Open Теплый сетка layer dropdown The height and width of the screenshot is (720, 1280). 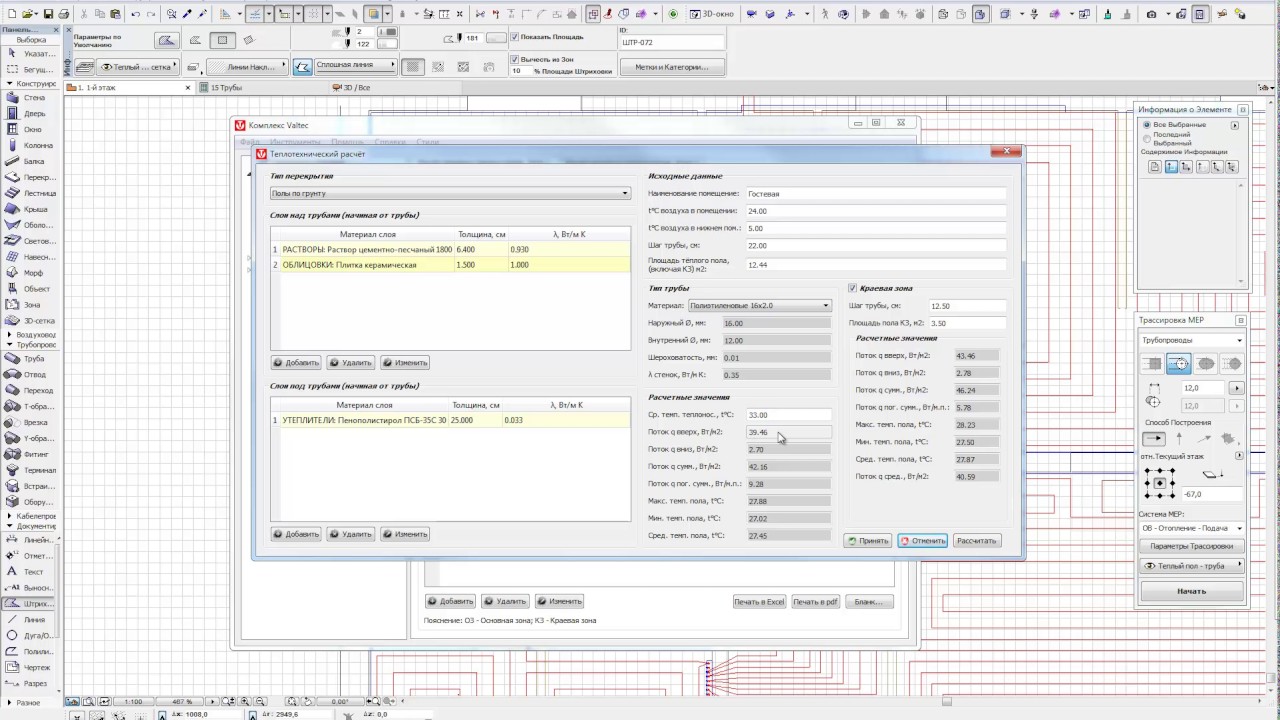point(138,66)
